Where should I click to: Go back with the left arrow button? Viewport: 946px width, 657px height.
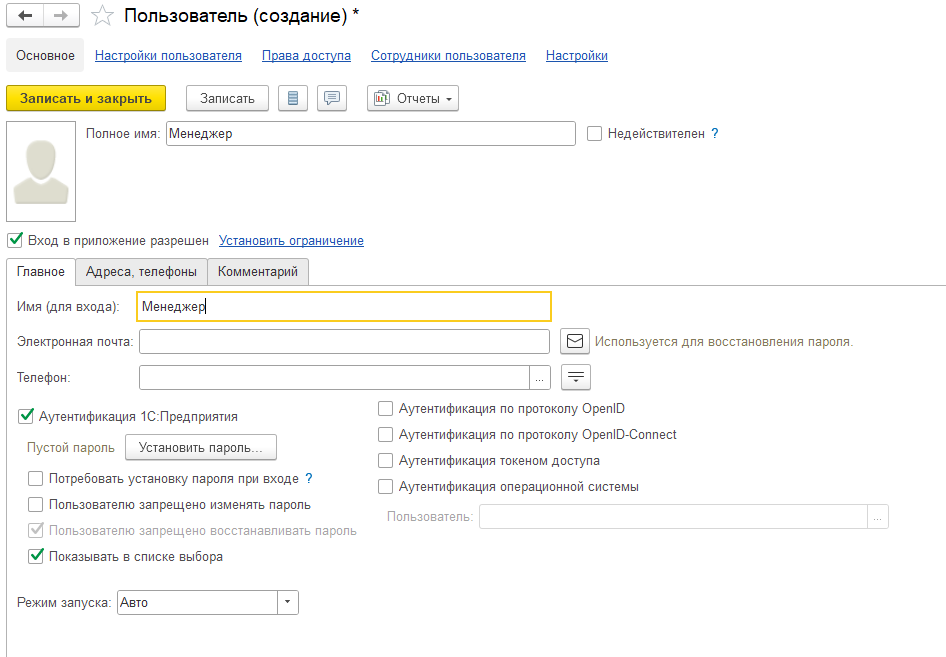[x=25, y=16]
